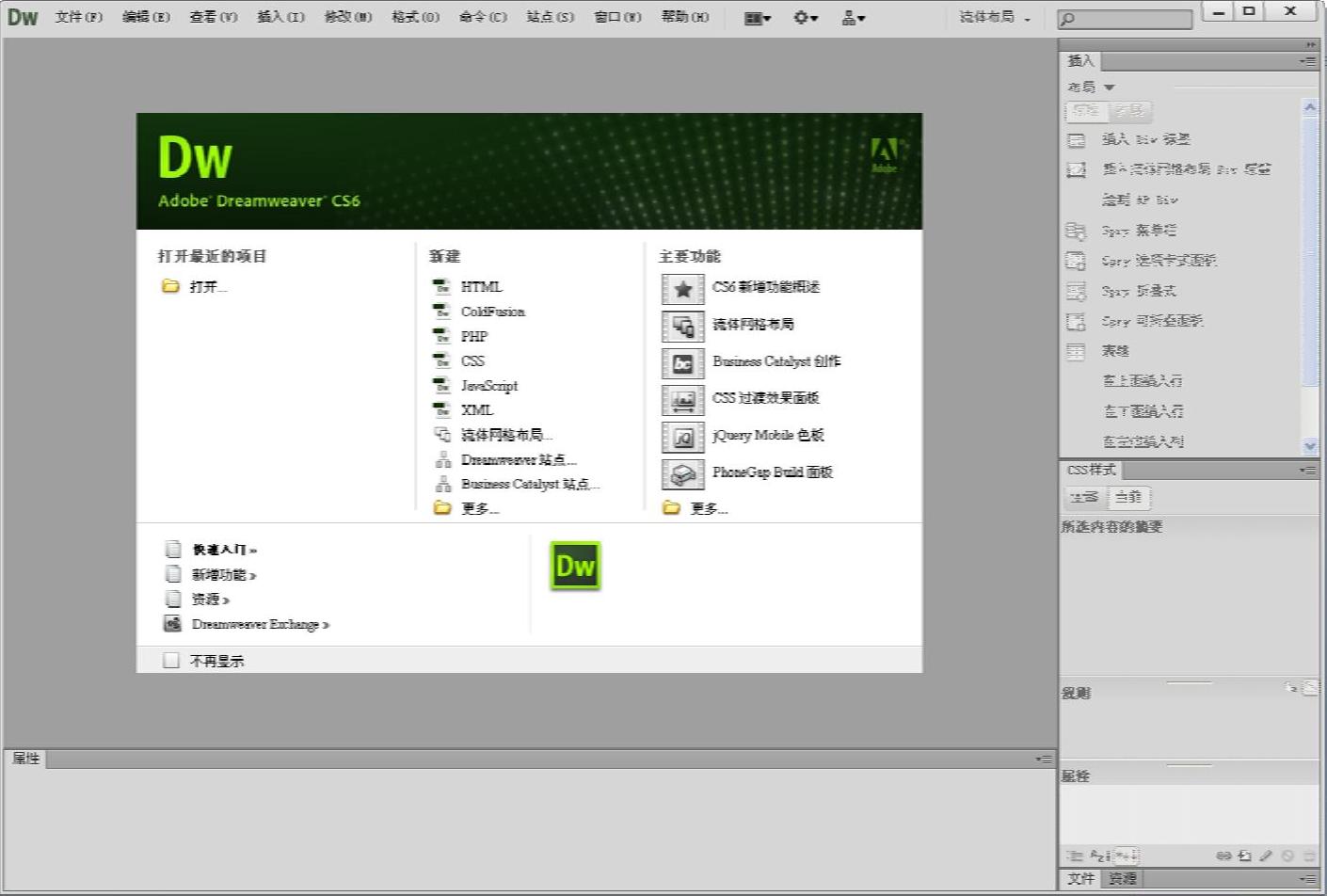The image size is (1327, 896).
Task: Open the 窗口(W) menu
Action: tap(618, 17)
